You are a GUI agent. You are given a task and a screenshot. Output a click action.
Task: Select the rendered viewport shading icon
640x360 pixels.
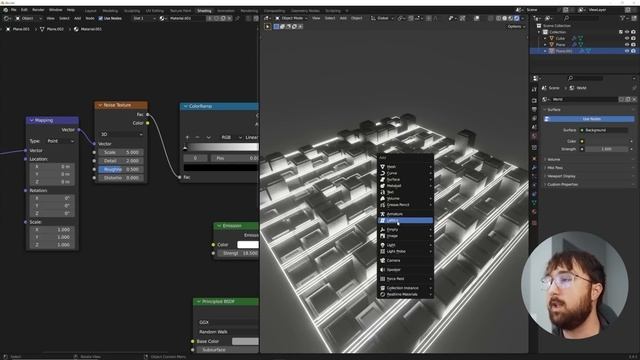click(516, 18)
